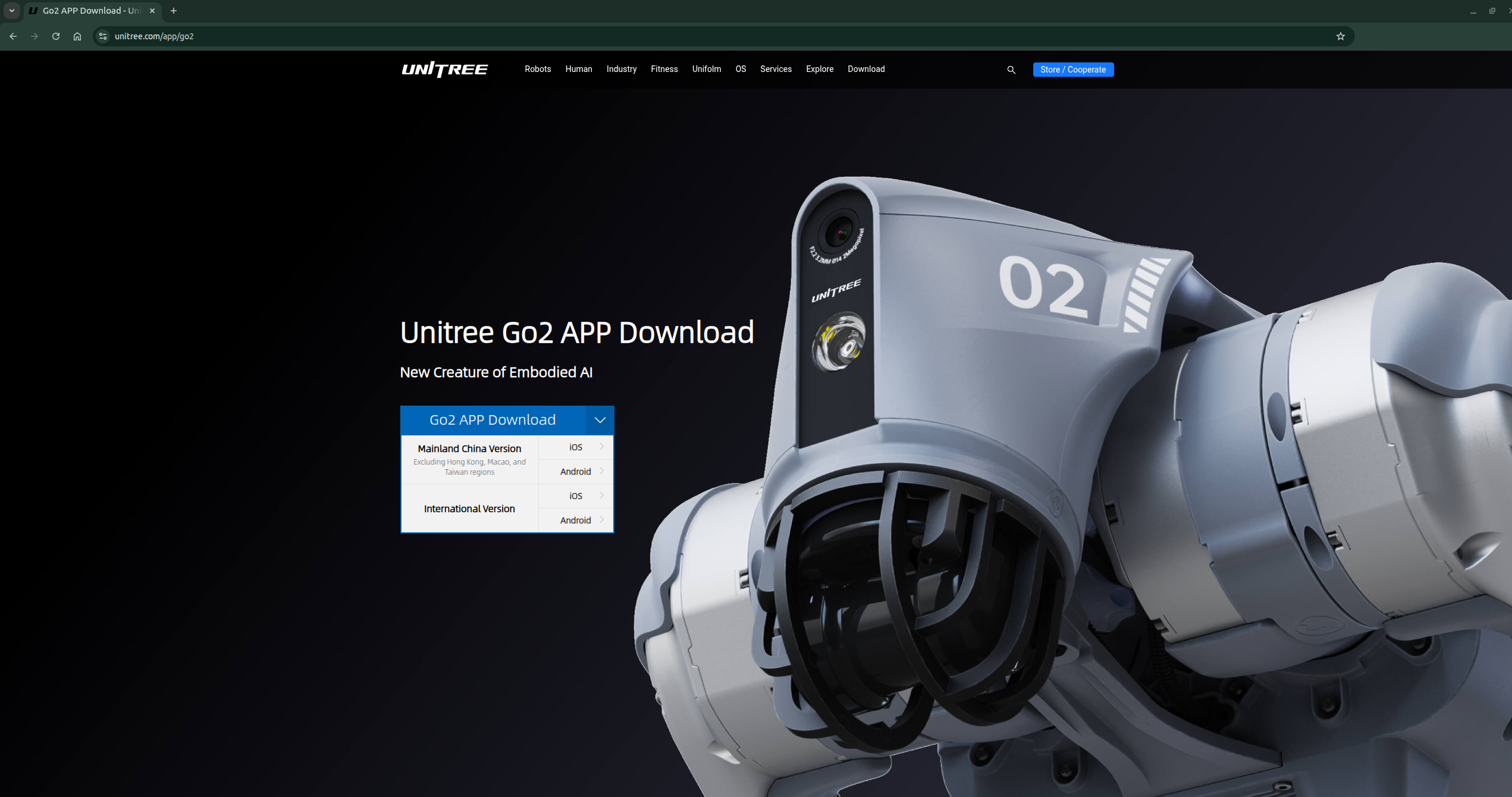Image resolution: width=1512 pixels, height=797 pixels.
Task: Open the tab search dropdown arrow
Action: (11, 11)
